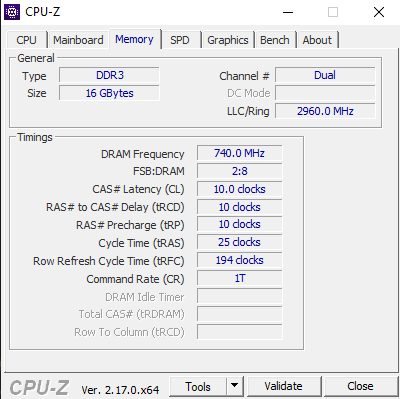Open the Tools dropdown arrow
This screenshot has width=400, height=399.
click(235, 386)
